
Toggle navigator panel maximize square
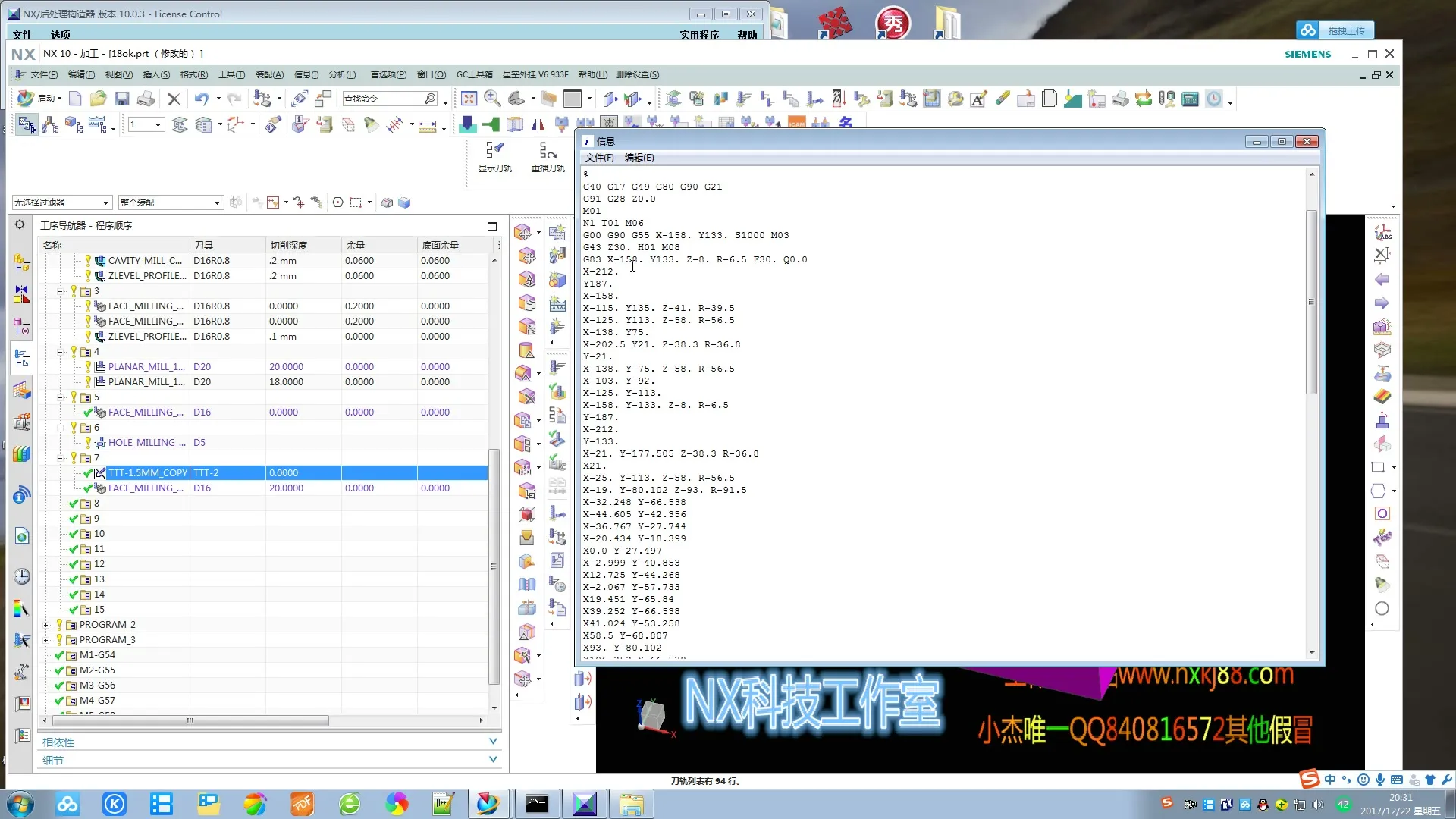[x=491, y=226]
